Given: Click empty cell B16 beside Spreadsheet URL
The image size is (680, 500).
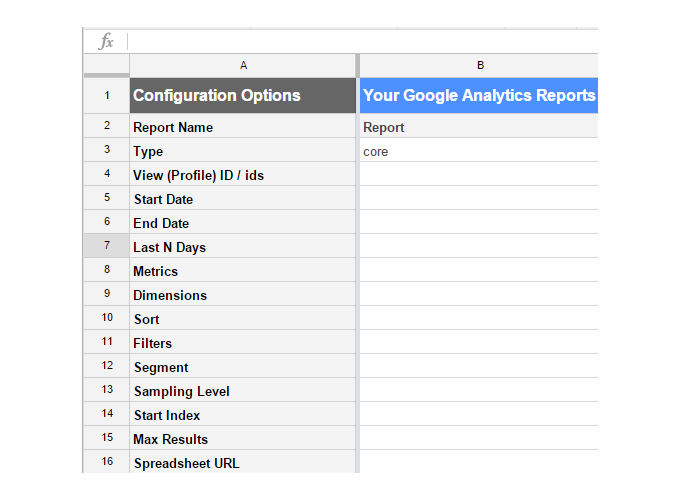Looking at the screenshot, I should [x=479, y=462].
